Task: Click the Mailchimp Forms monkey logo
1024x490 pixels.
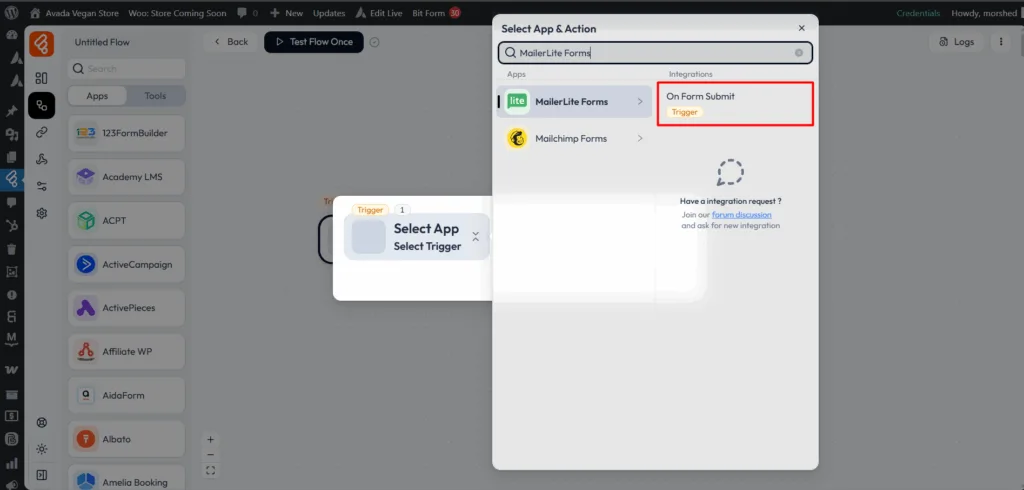Action: click(517, 139)
